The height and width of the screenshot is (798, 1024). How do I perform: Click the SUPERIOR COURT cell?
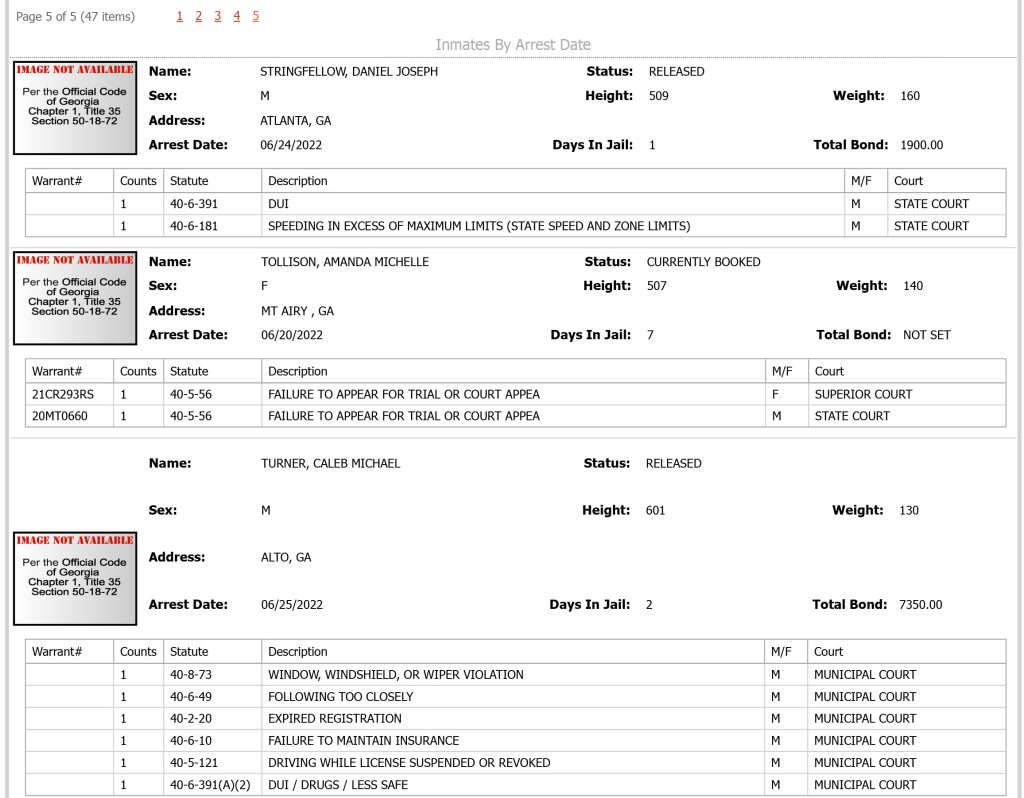[863, 394]
